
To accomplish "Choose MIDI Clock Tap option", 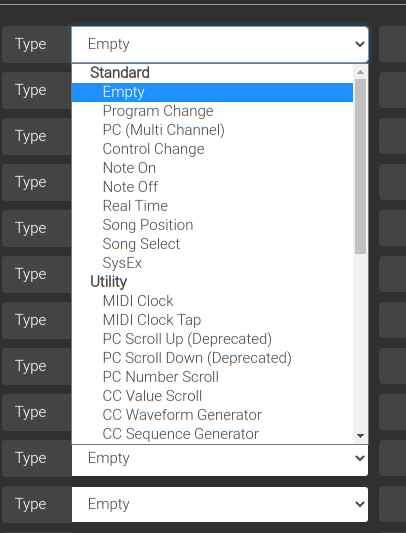I will (x=212, y=320).
